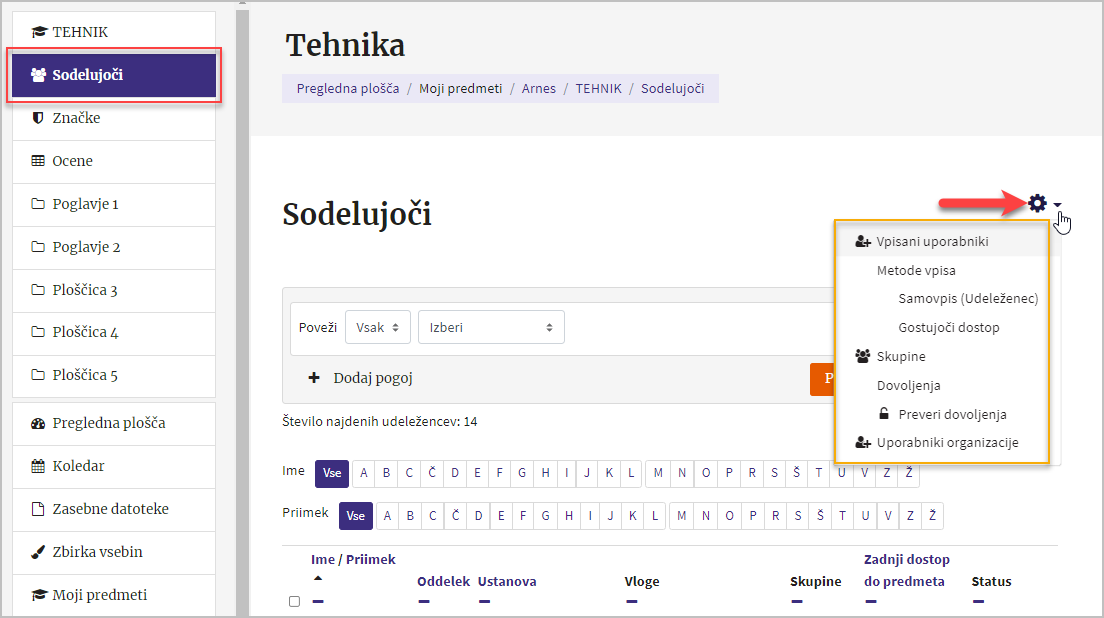
Task: Click Sodelujoči breadcrumb link
Action: 672,89
